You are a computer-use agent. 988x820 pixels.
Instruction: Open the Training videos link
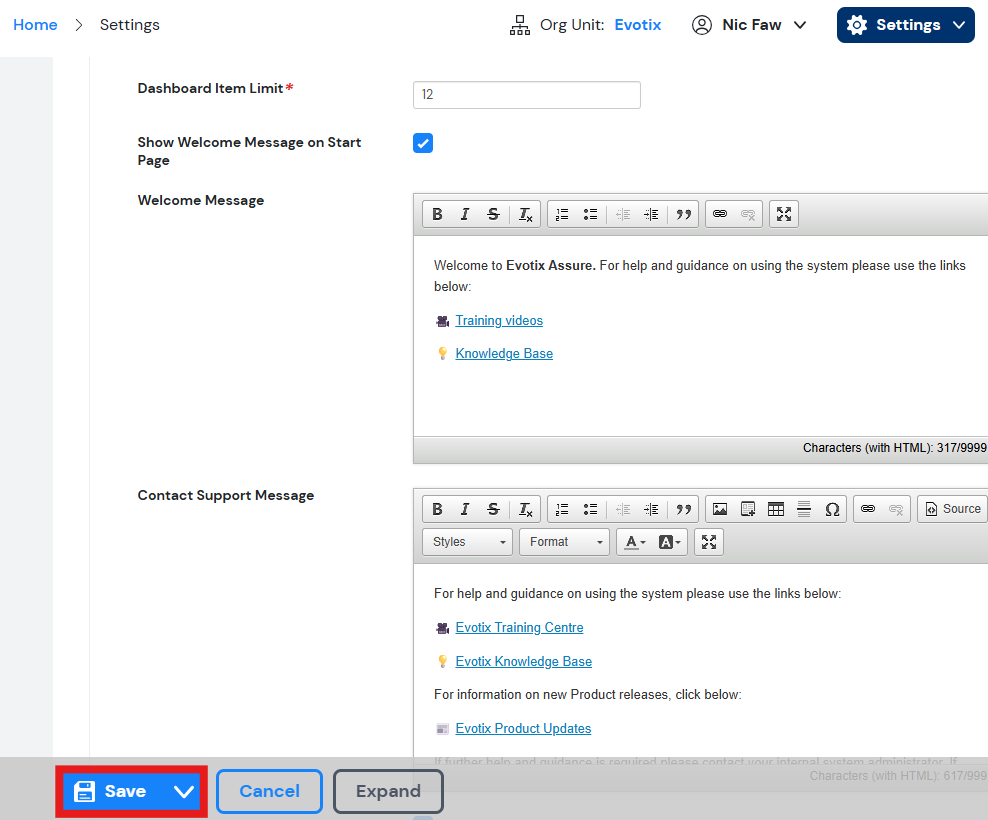coord(499,320)
